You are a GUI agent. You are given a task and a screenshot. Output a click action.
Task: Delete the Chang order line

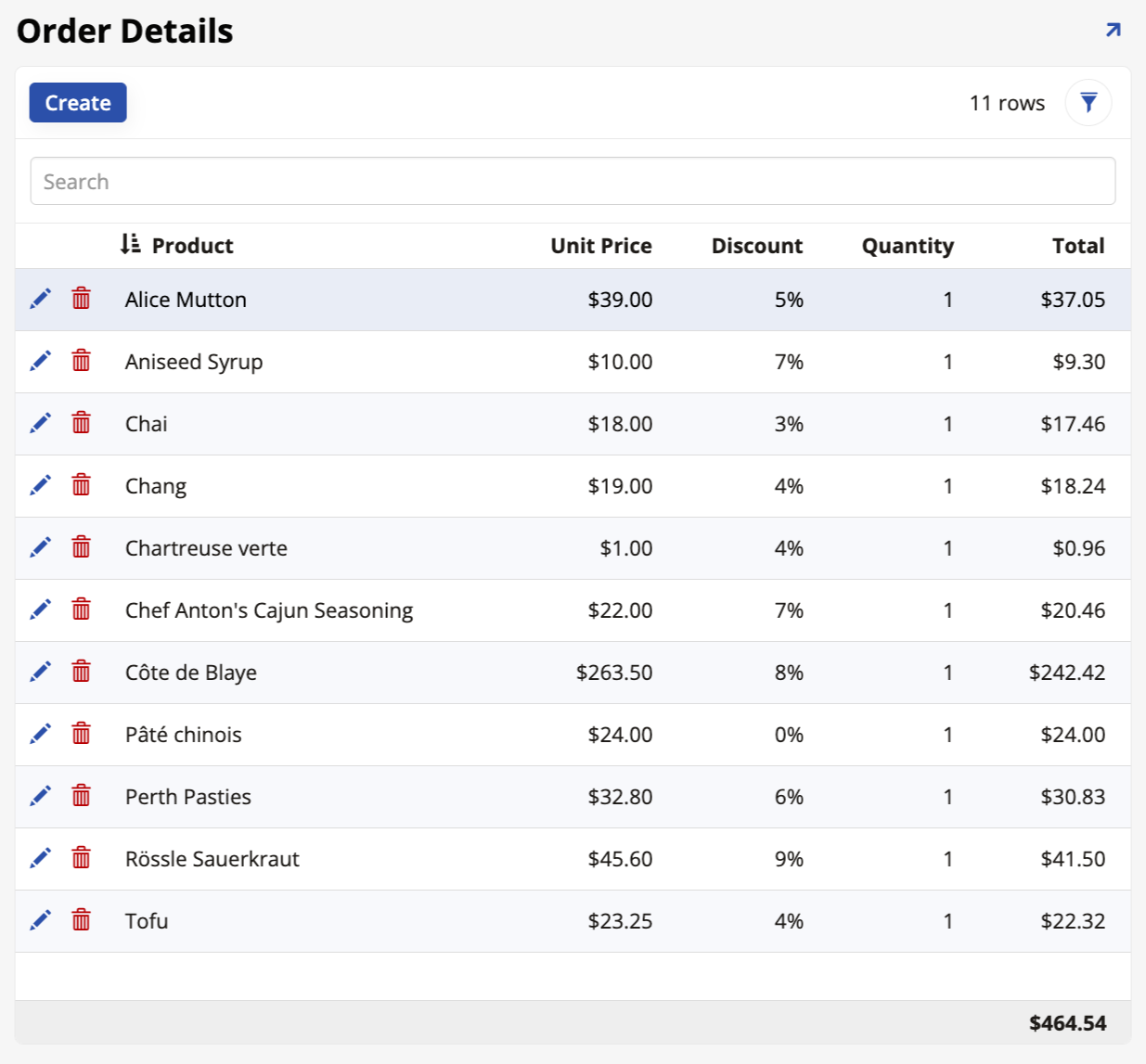point(81,485)
